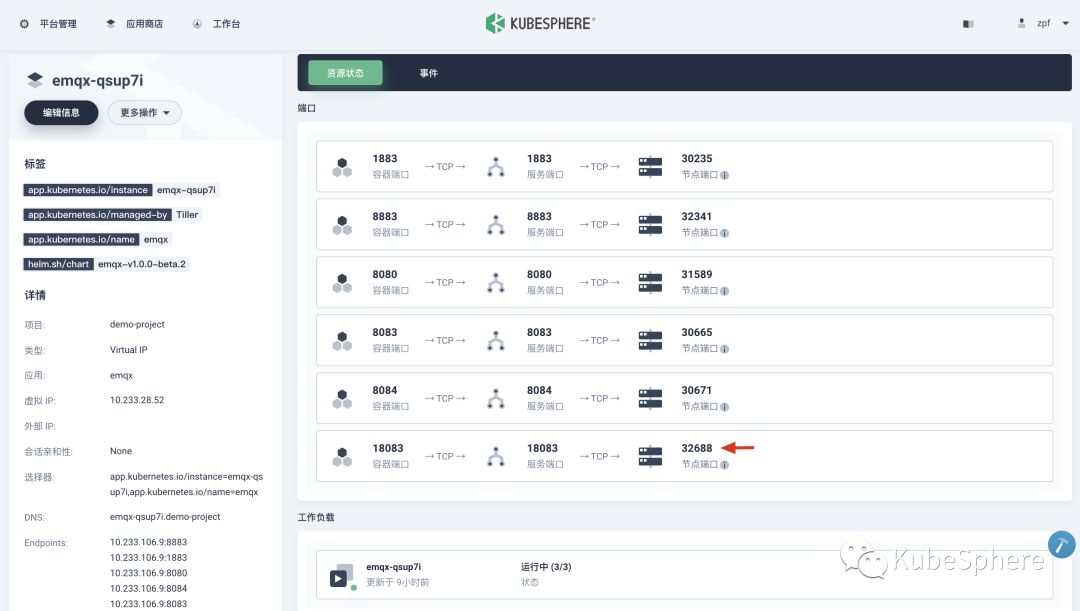This screenshot has height=611, width=1080.
Task: Click the zpf user avatar icon
Action: coord(1021,23)
